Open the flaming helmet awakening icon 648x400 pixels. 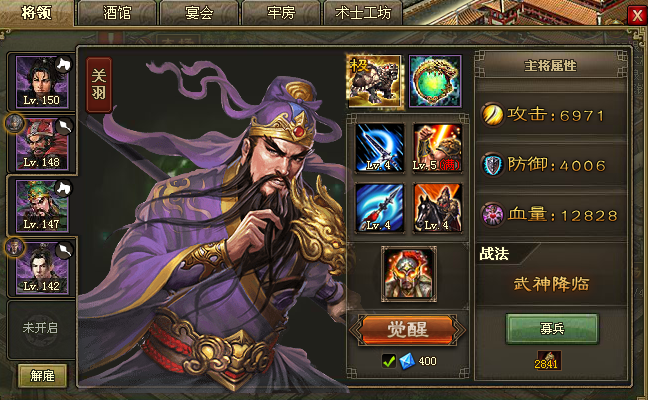409,274
